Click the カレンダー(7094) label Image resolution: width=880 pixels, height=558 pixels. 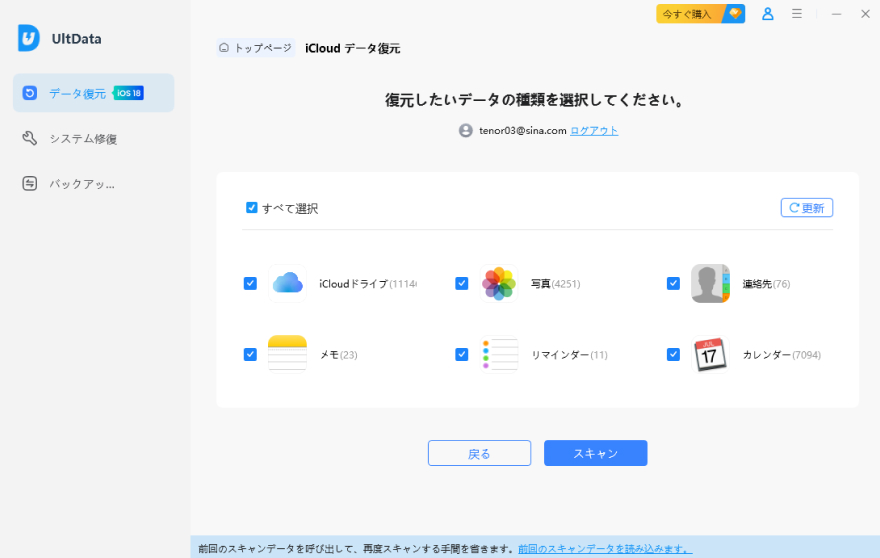tap(782, 355)
